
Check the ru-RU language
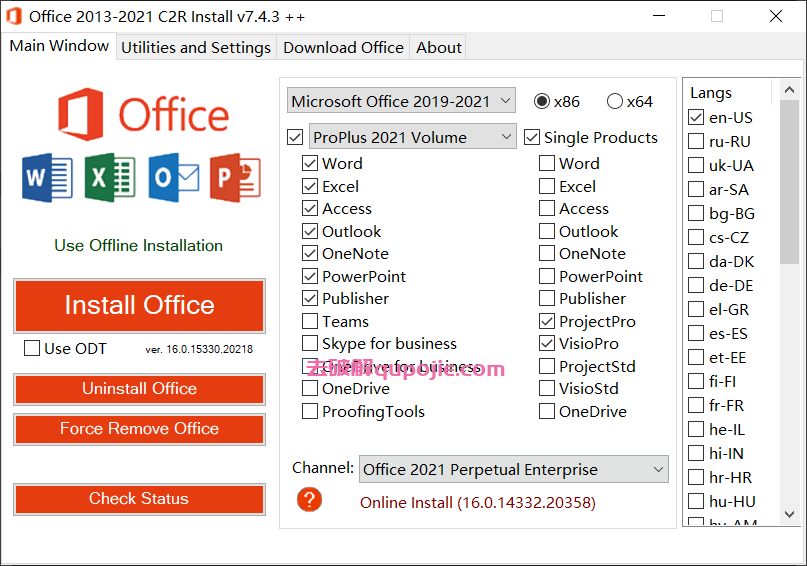696,141
